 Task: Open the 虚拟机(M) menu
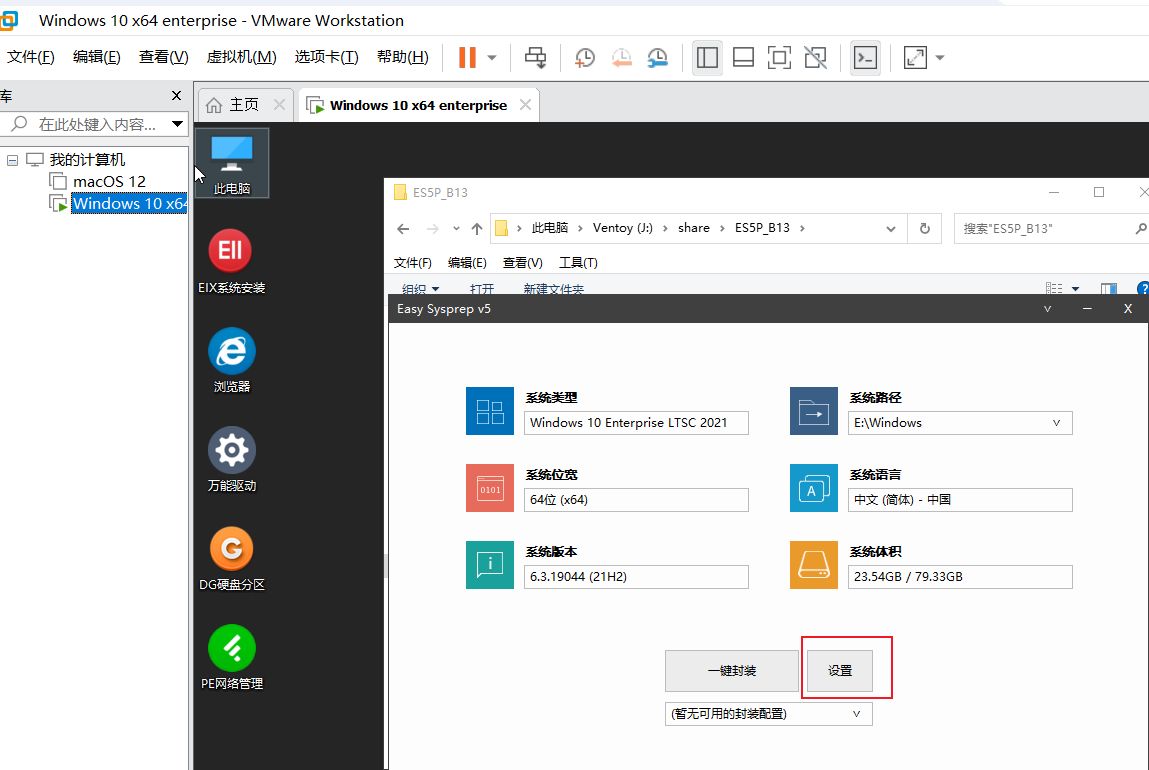(241, 57)
